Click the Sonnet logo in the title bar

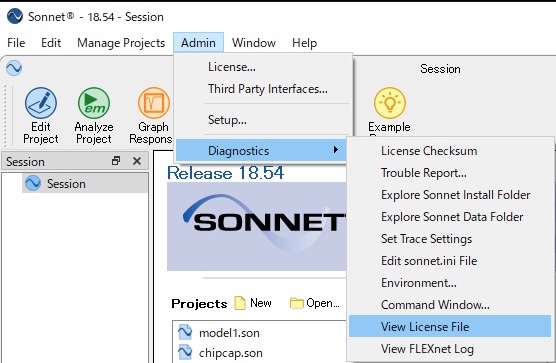tap(15, 16)
